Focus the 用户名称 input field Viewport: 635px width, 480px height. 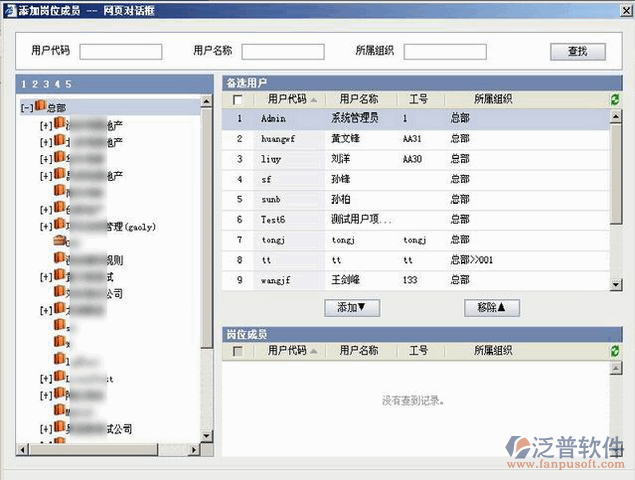pos(282,52)
